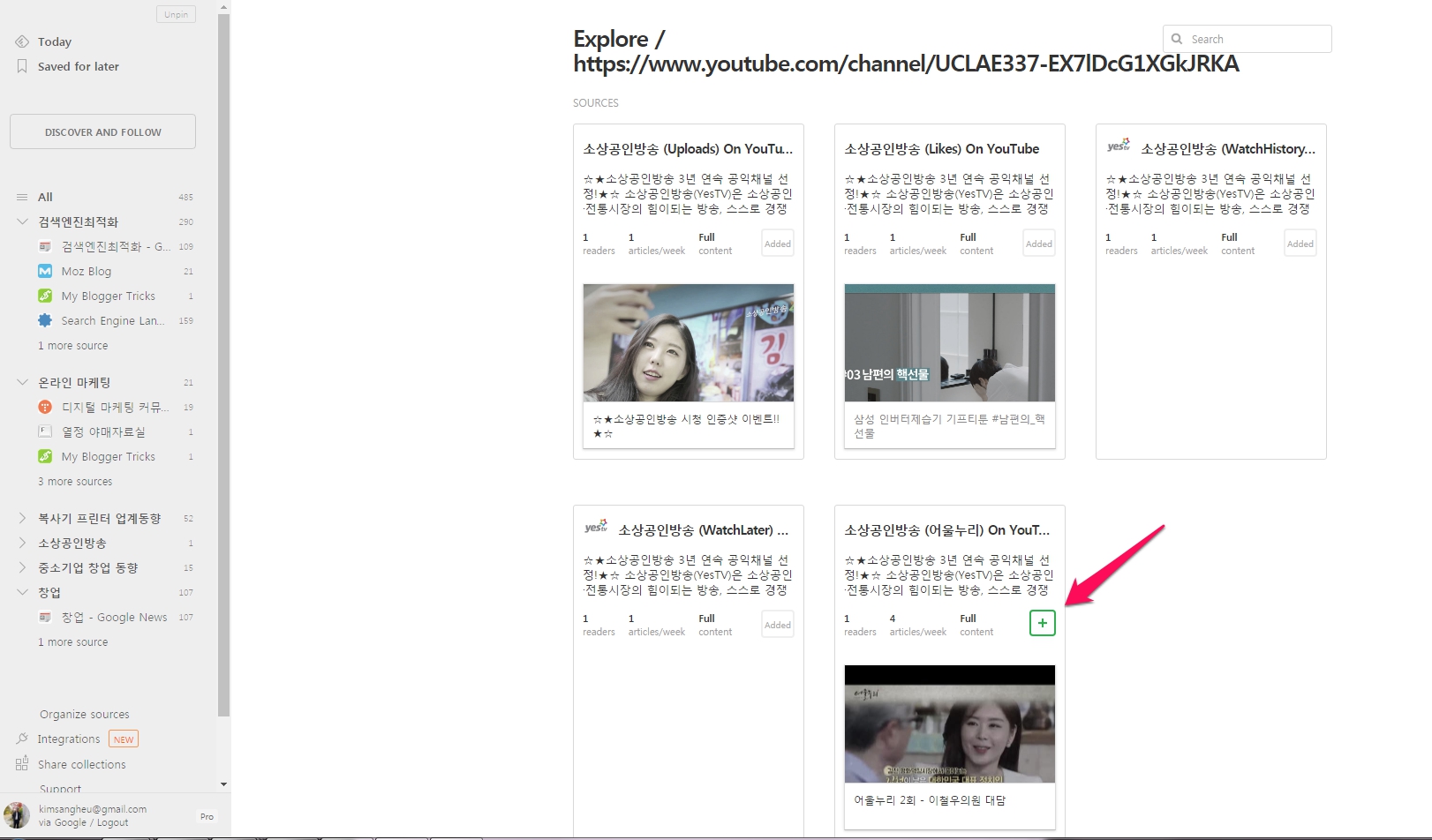The image size is (1432, 840).
Task: Open Organize sources
Action: tap(84, 714)
